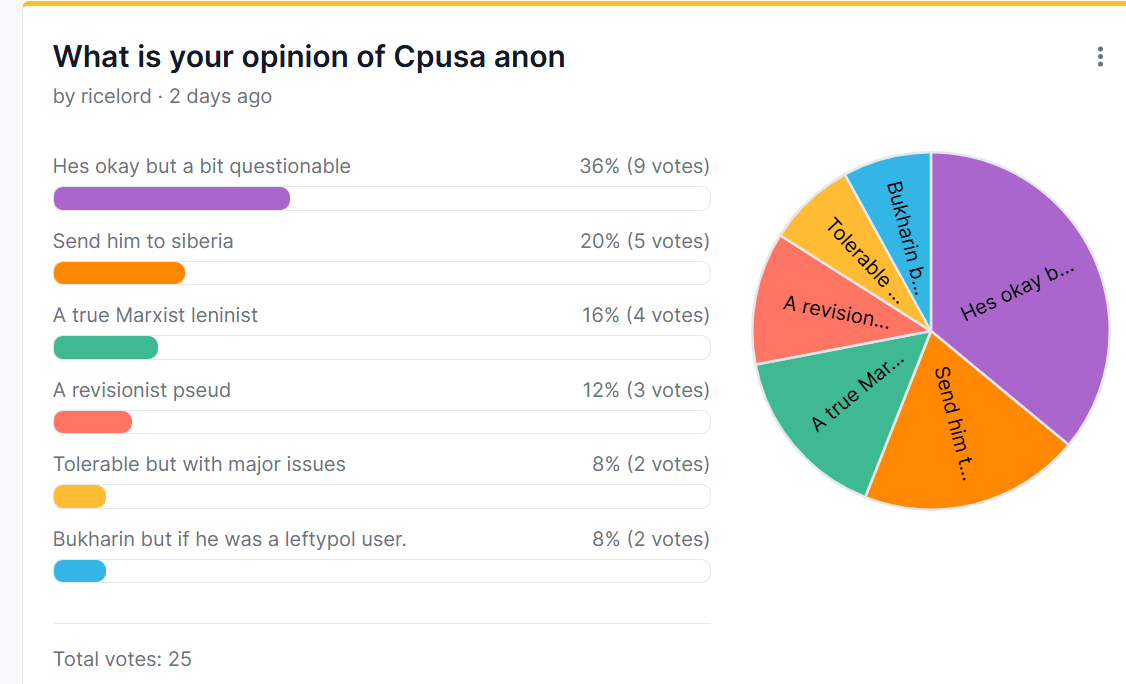
Task: Click the orange 'Send him to siberia' result bar
Action: coord(119,273)
